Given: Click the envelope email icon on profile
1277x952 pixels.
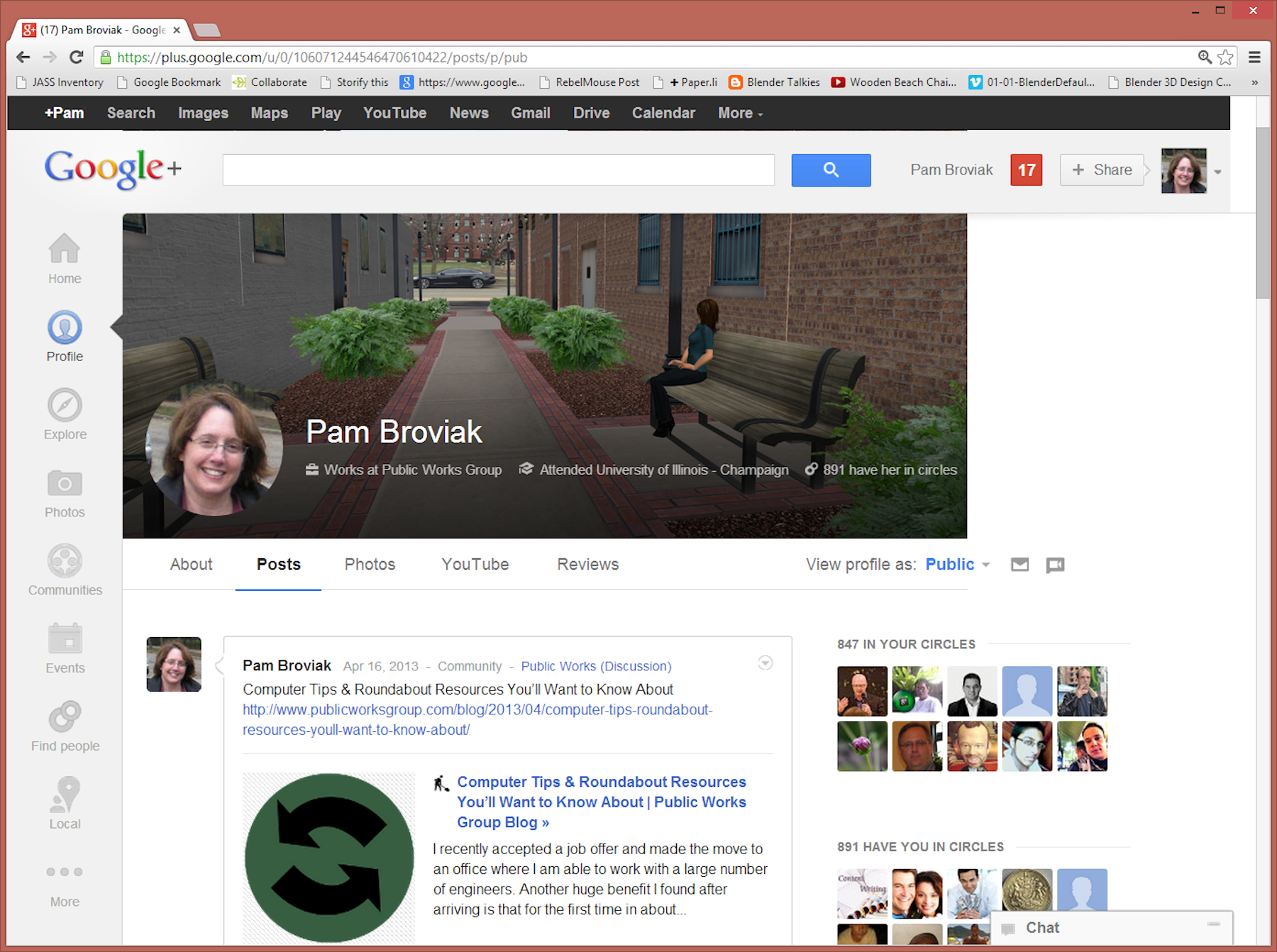Looking at the screenshot, I should [x=1019, y=565].
